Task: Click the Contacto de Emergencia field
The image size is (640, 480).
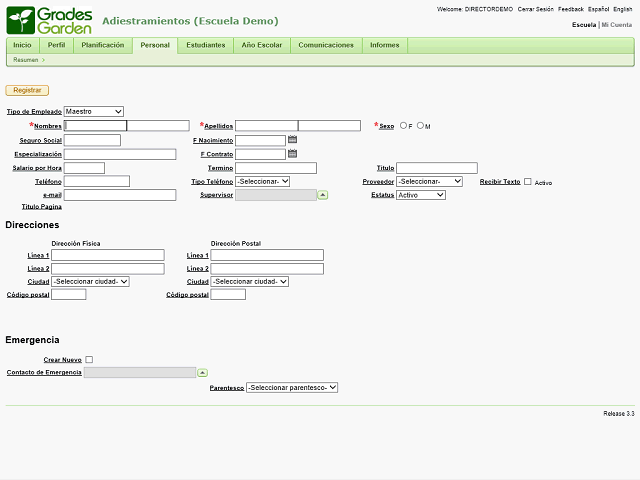Action: click(x=140, y=373)
